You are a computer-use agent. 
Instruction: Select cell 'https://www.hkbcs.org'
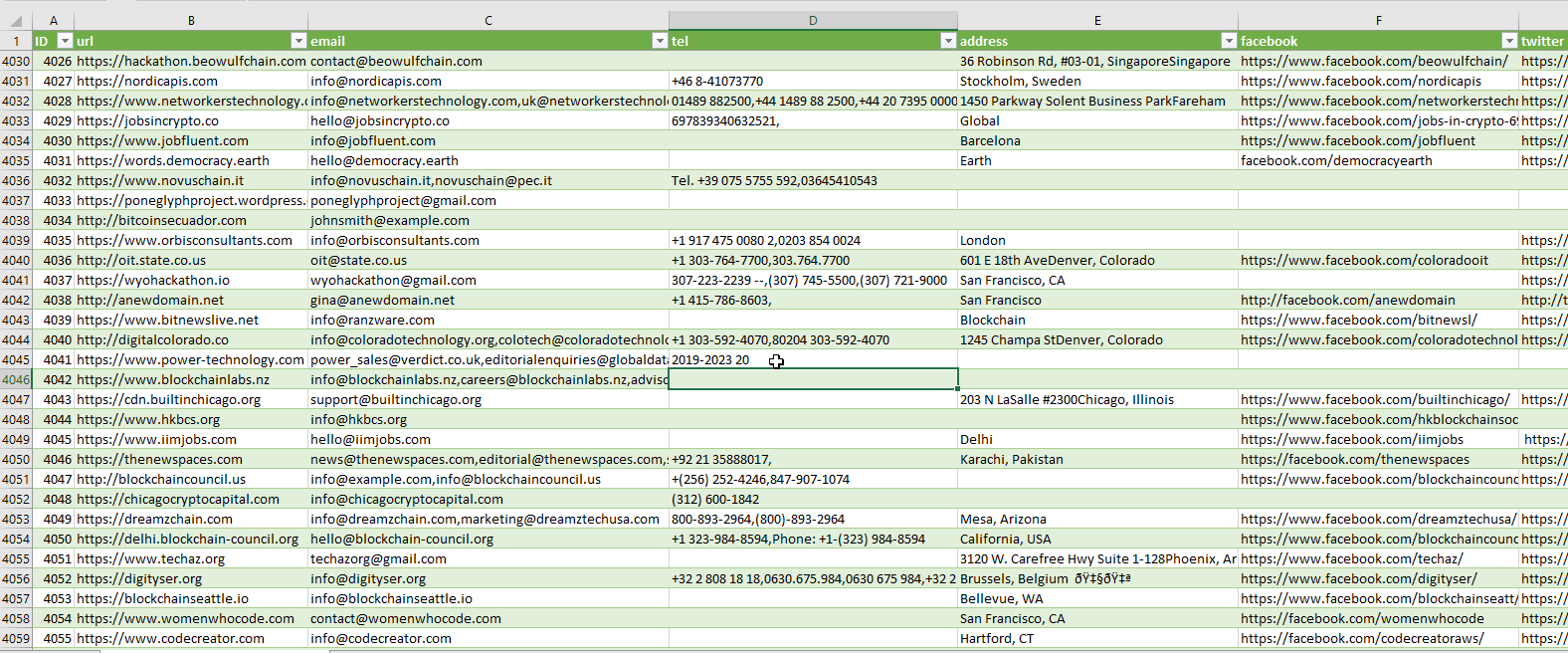191,419
